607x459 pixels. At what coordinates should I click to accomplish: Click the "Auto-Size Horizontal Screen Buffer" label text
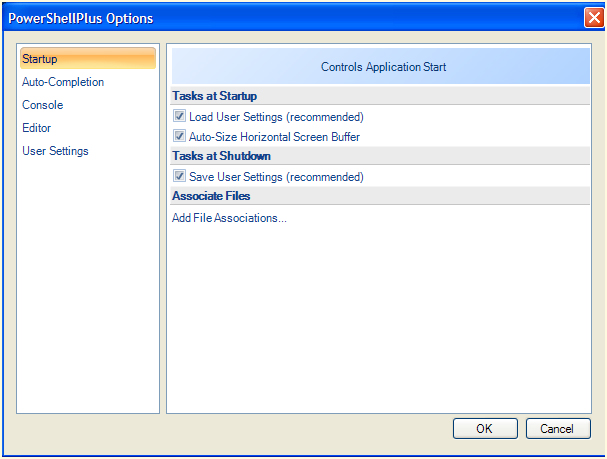[274, 137]
